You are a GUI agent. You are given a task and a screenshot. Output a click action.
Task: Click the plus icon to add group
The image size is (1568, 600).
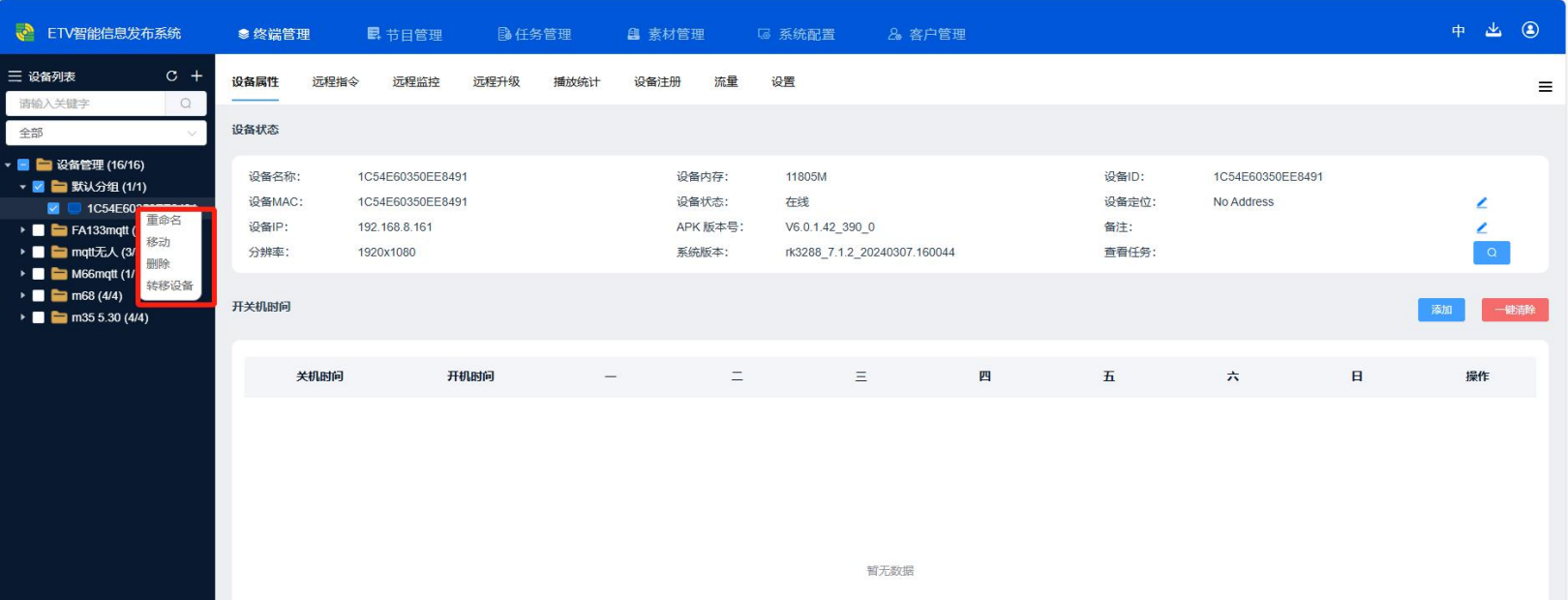(196, 75)
